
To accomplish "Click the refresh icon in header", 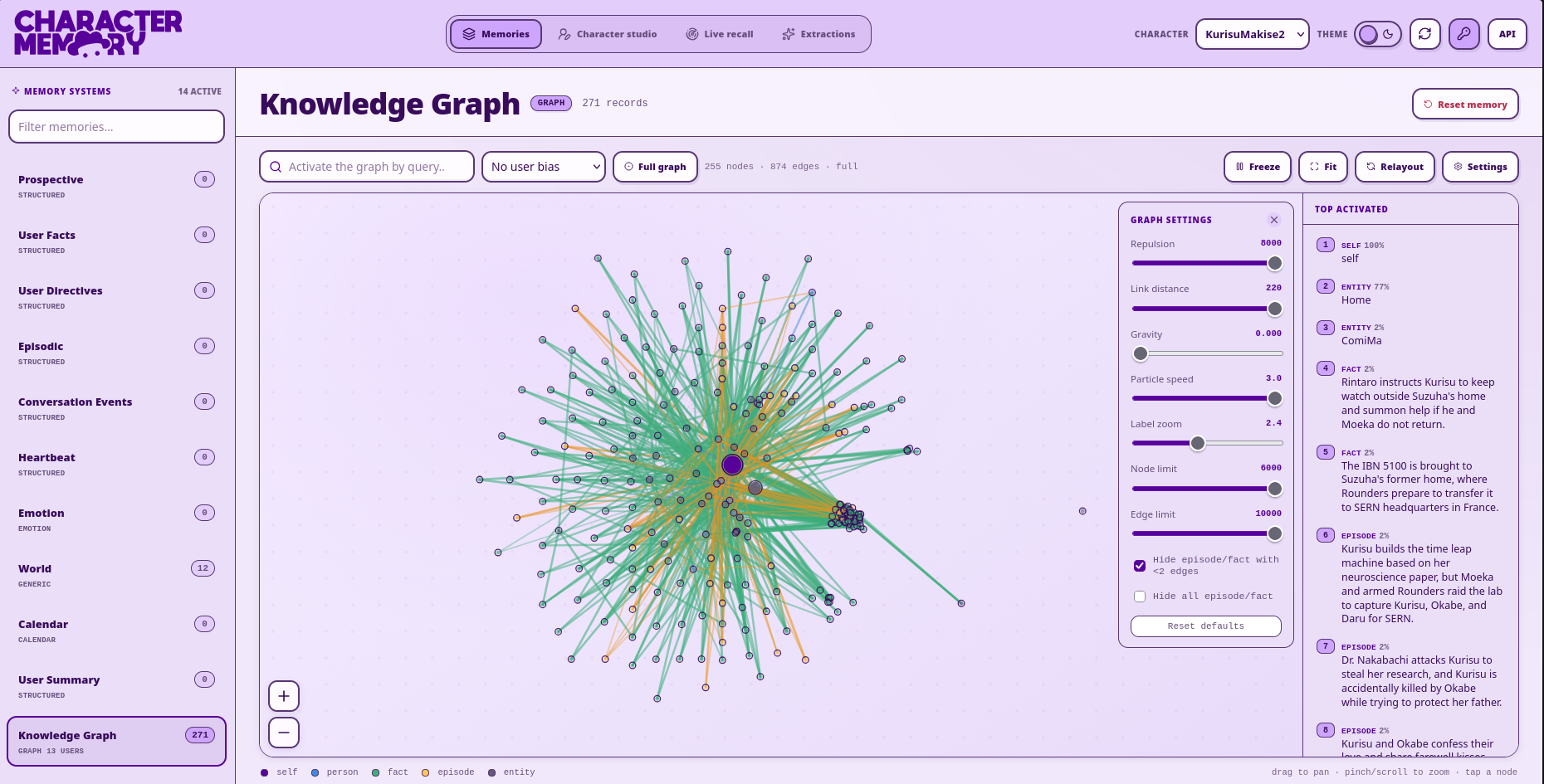I will click(x=1424, y=34).
